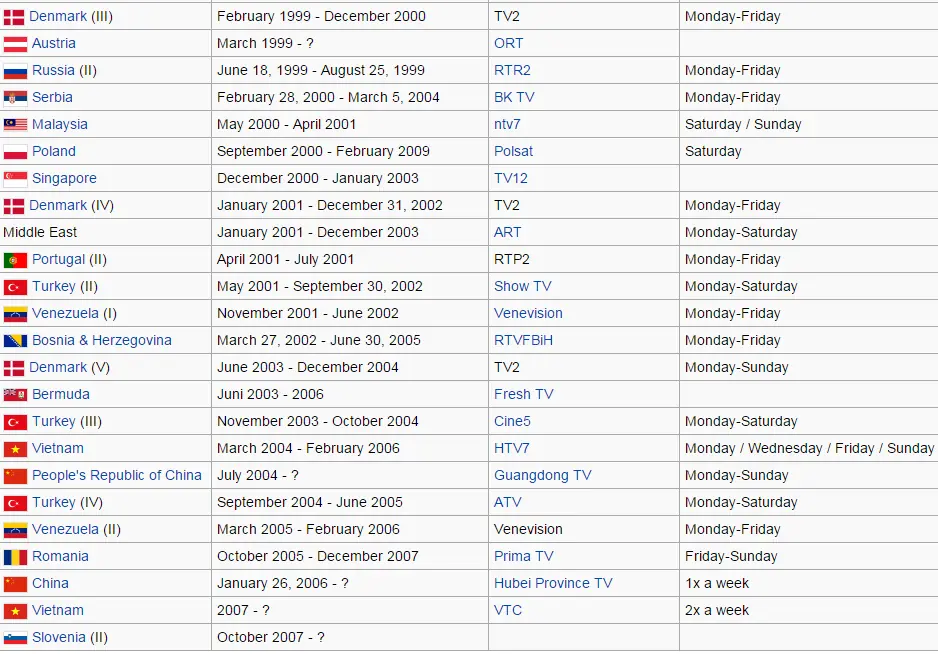Screen dimensions: 938x654
Task: Open the ATV channel link
Action: pyautogui.click(x=507, y=502)
